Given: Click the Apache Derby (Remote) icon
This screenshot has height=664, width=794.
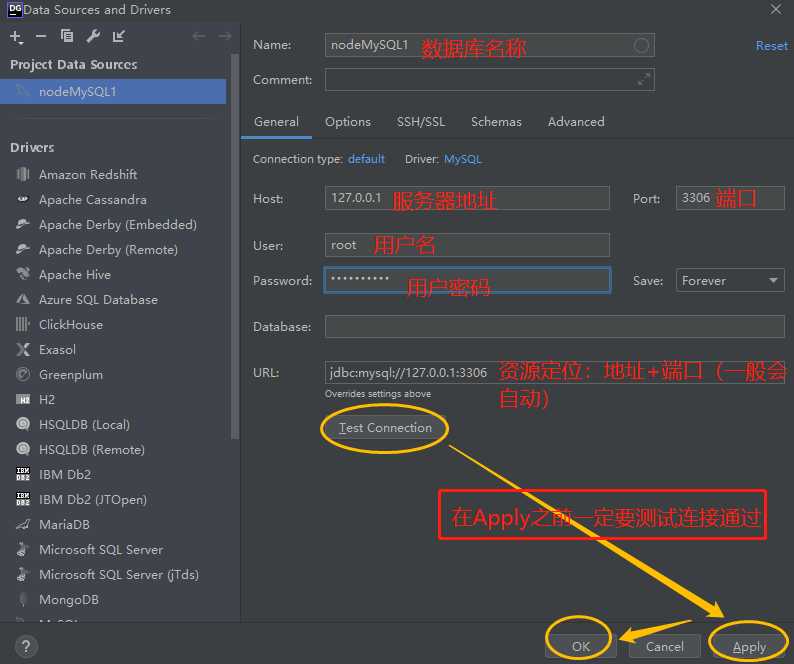Looking at the screenshot, I should click(x=23, y=249).
